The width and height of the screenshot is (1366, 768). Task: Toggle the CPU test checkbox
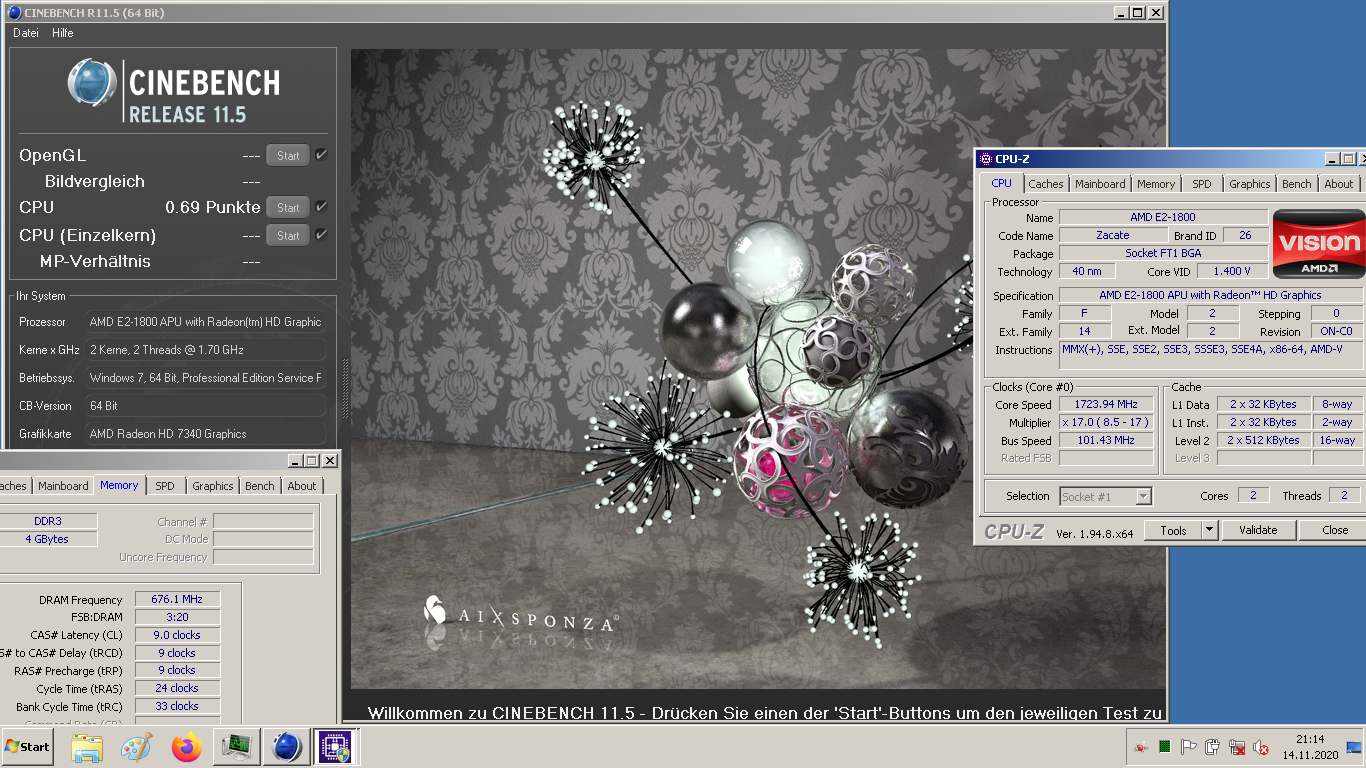coord(321,207)
